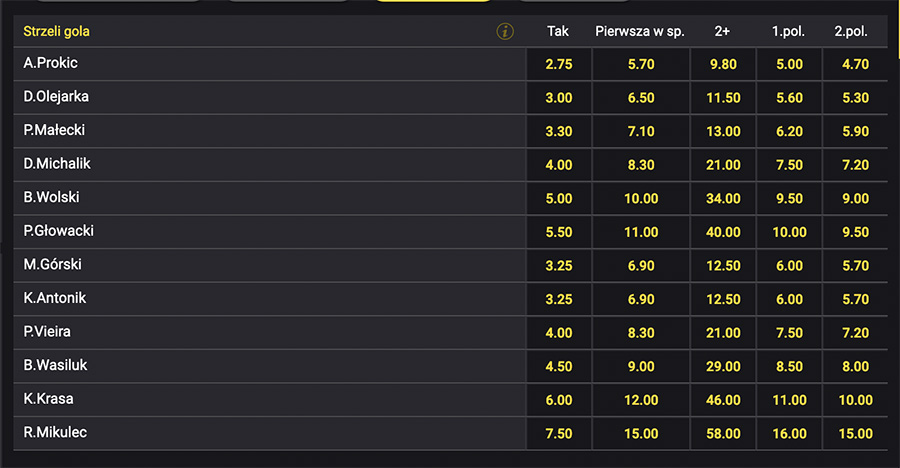Click the info icon beside Strzeli gola
900x468 pixels.
tap(505, 31)
